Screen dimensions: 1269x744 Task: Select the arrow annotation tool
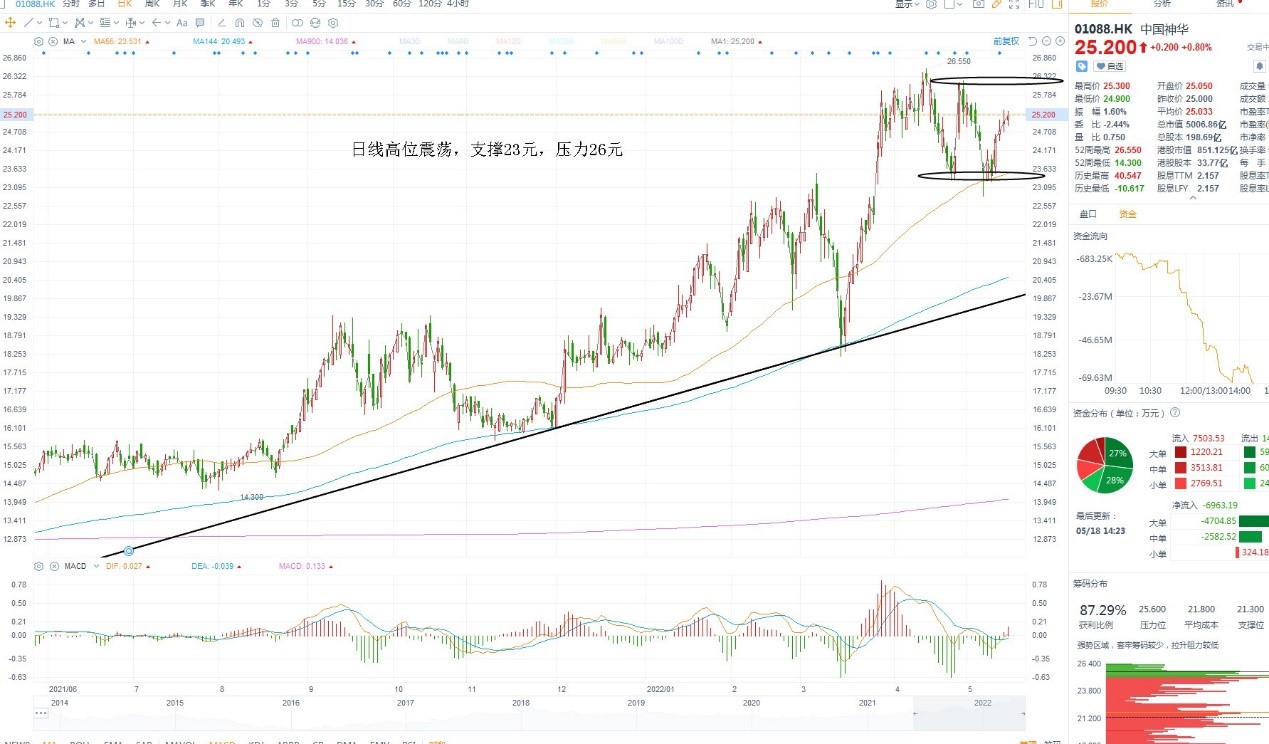pyautogui.click(x=156, y=22)
